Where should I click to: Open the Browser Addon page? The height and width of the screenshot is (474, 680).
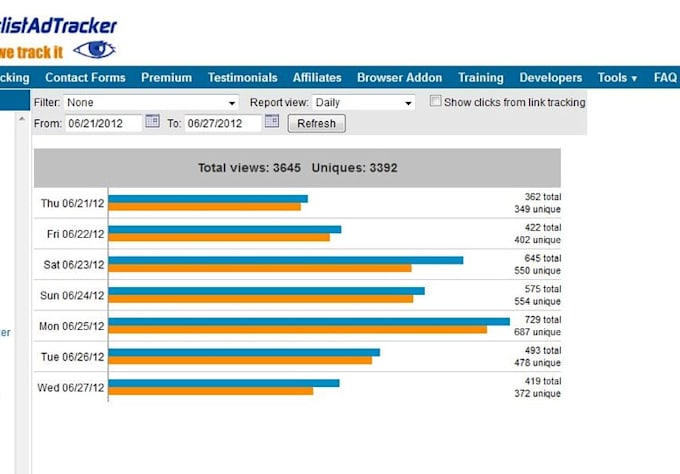(x=399, y=78)
